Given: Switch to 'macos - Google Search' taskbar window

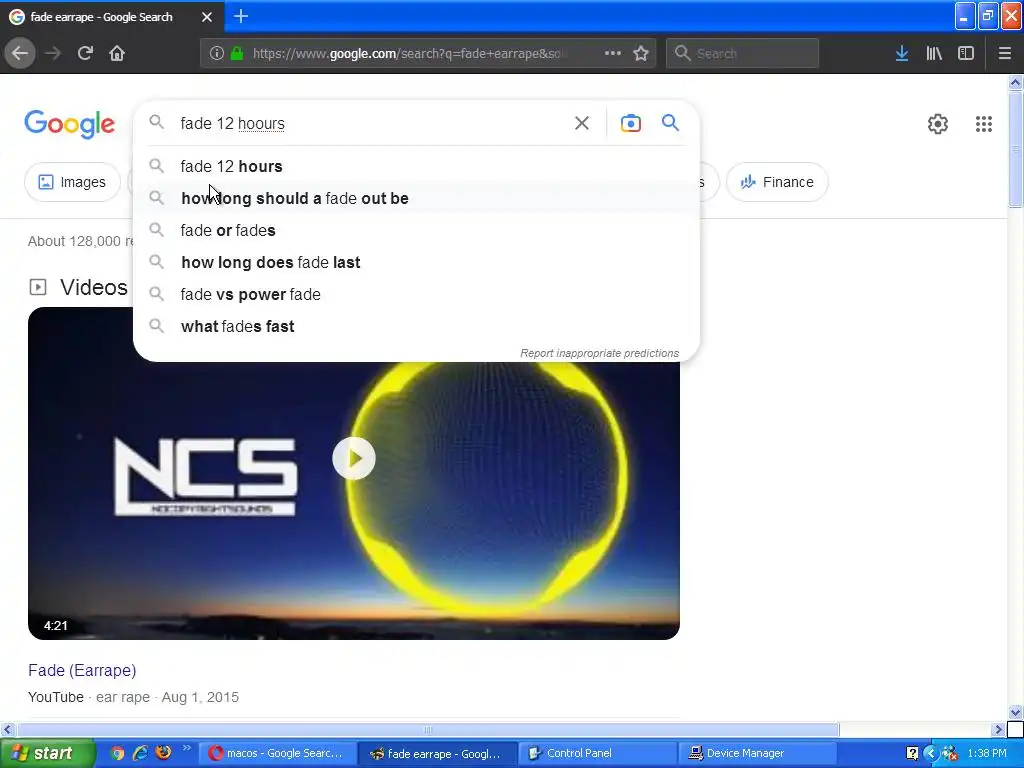Looking at the screenshot, I should click(277, 754).
